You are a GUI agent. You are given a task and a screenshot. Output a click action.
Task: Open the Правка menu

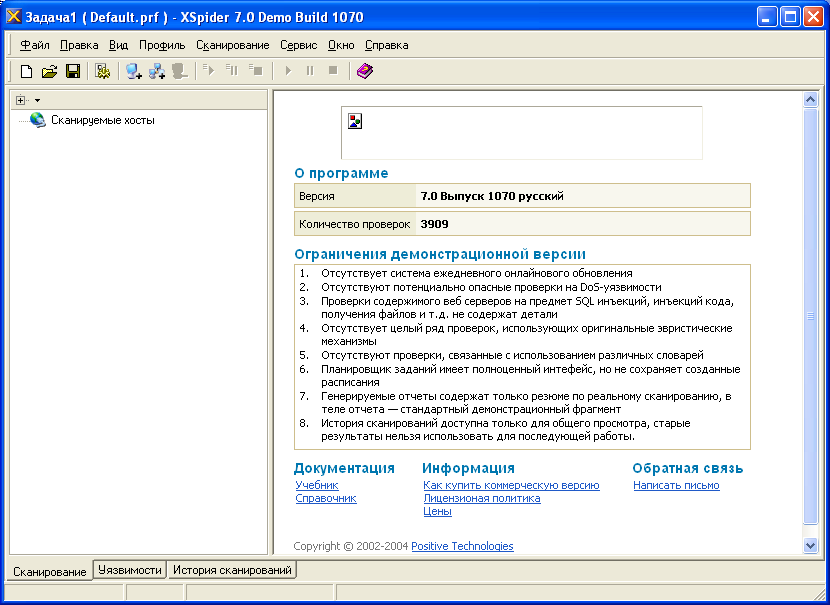(x=79, y=45)
